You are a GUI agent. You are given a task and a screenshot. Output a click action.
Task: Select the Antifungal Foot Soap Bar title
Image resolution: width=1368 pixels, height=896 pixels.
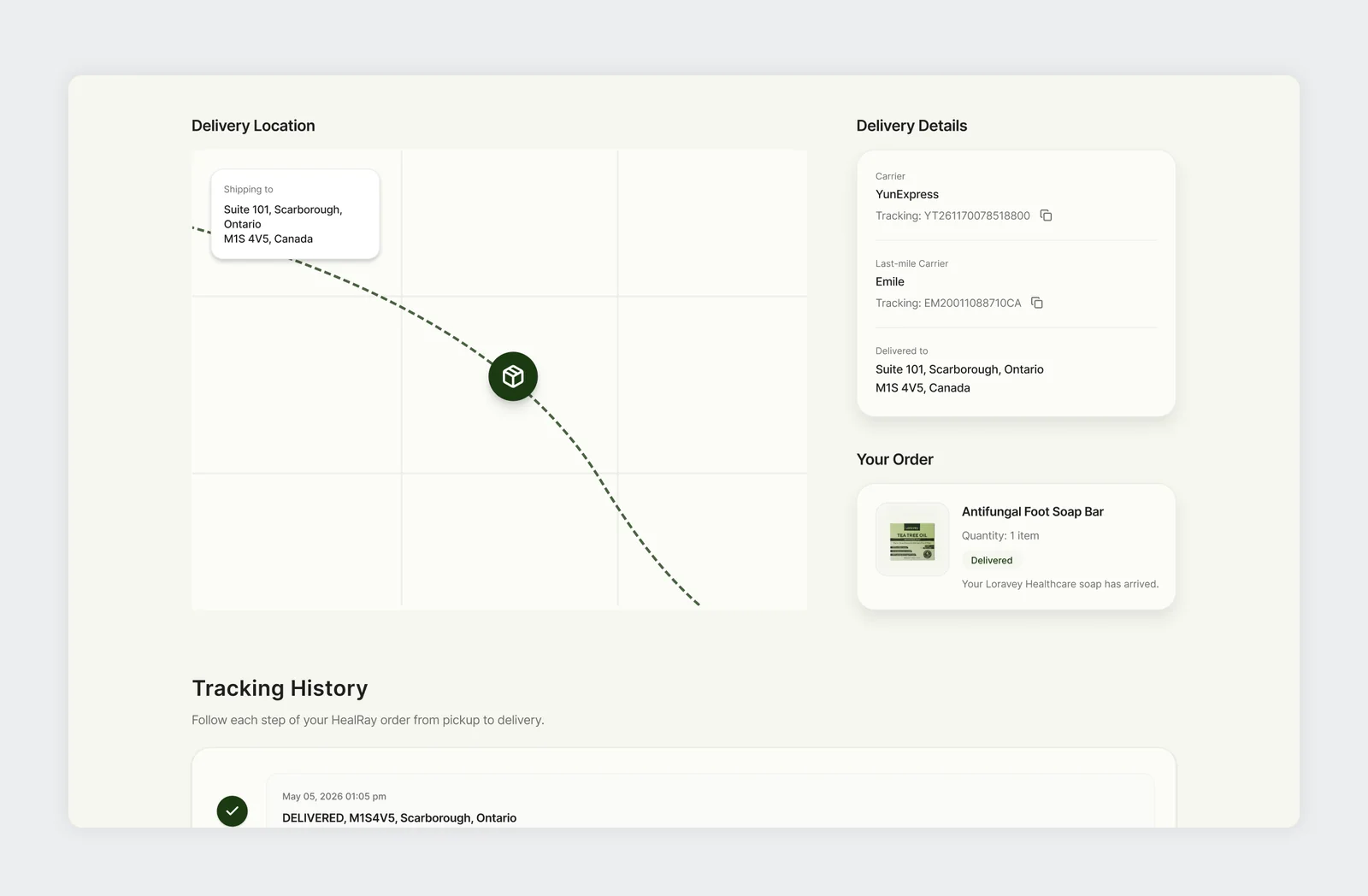click(x=1033, y=511)
